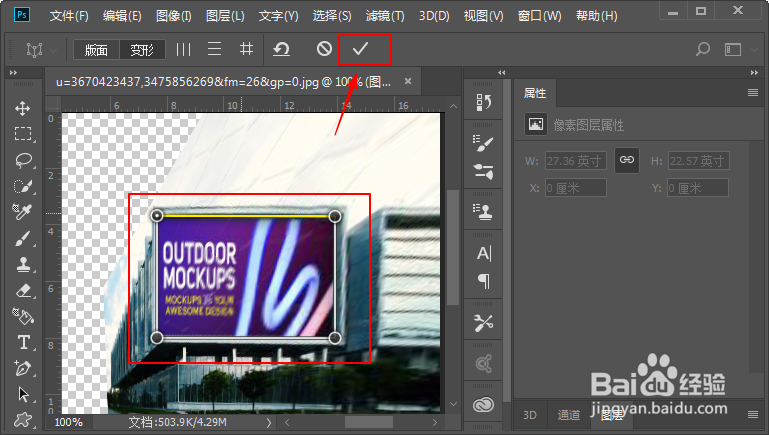Open the 图层(L) menu
The width and height of the screenshot is (769, 435).
coord(225,16)
